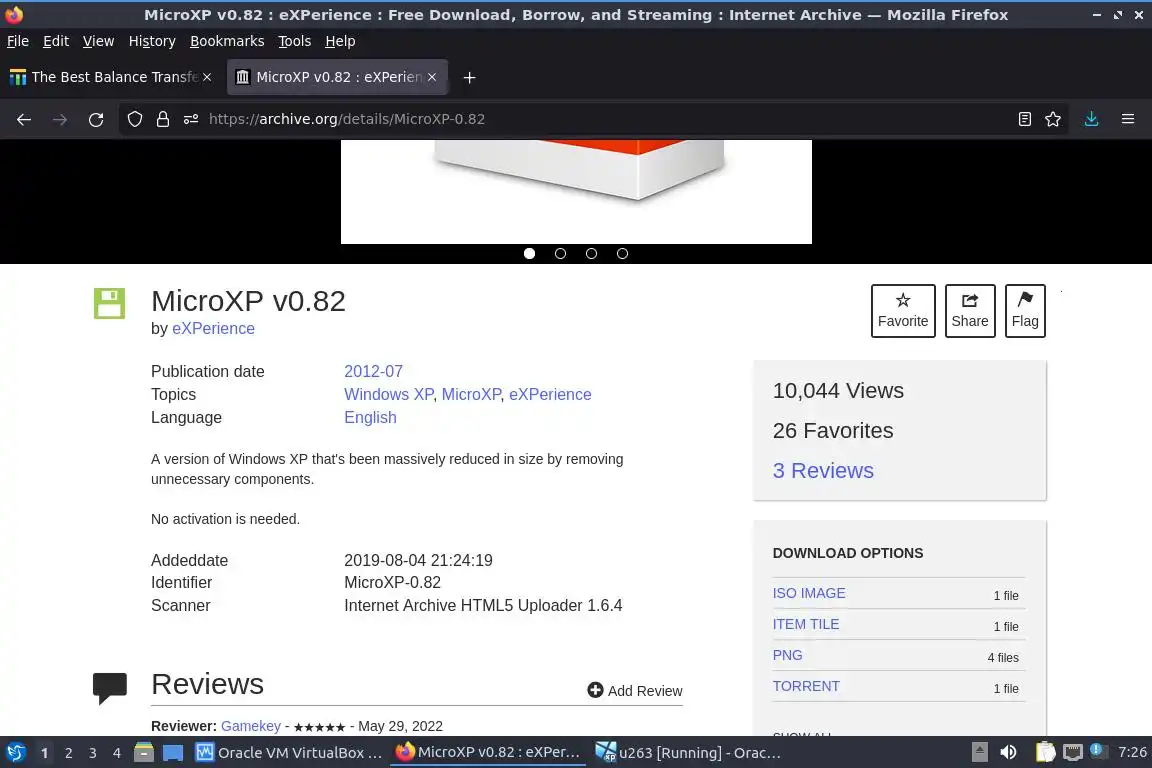This screenshot has width=1152, height=768.
Task: Click the Reviews speech bubble icon
Action: point(109,688)
